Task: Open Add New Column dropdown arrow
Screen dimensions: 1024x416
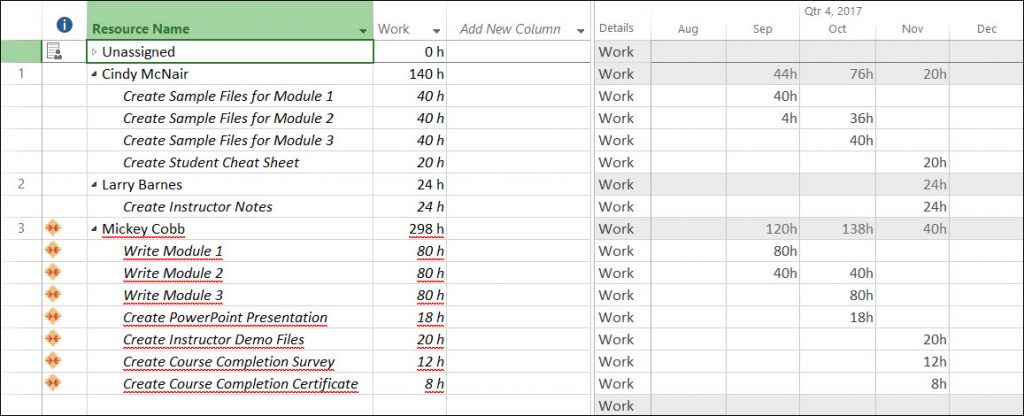Action: coord(581,31)
